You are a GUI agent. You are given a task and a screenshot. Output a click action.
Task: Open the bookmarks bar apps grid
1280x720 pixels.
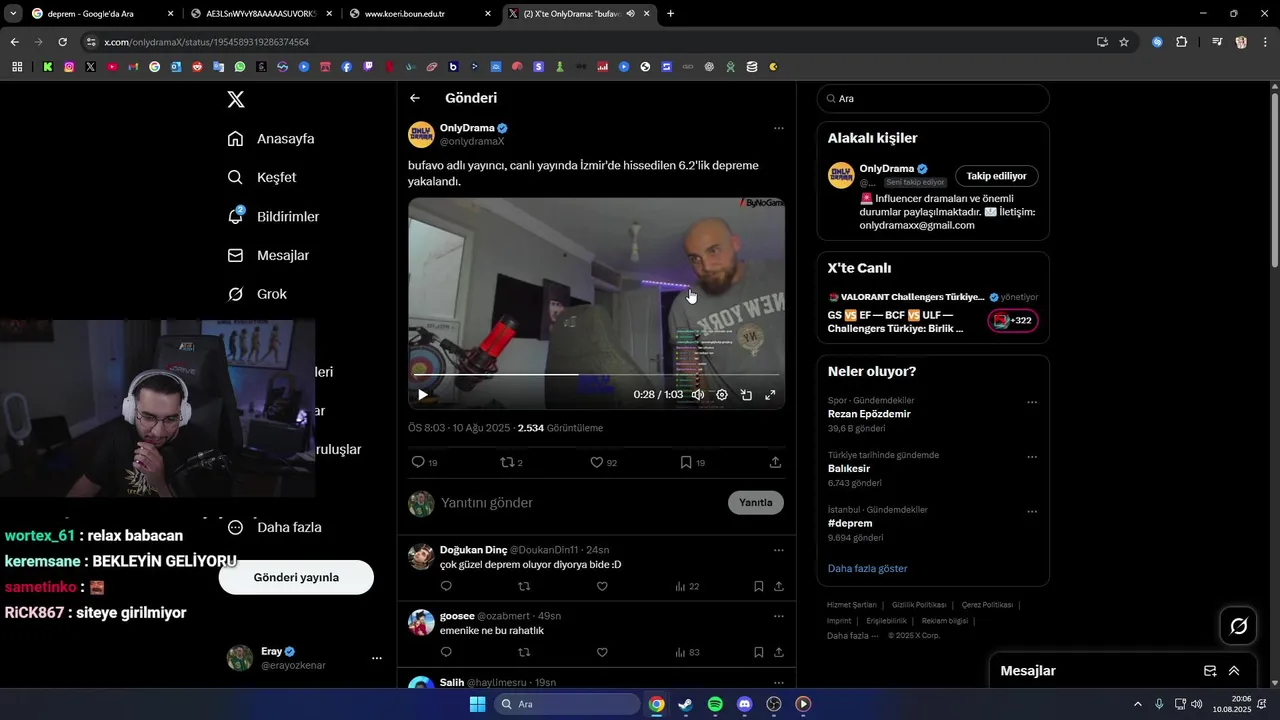tap(17, 67)
